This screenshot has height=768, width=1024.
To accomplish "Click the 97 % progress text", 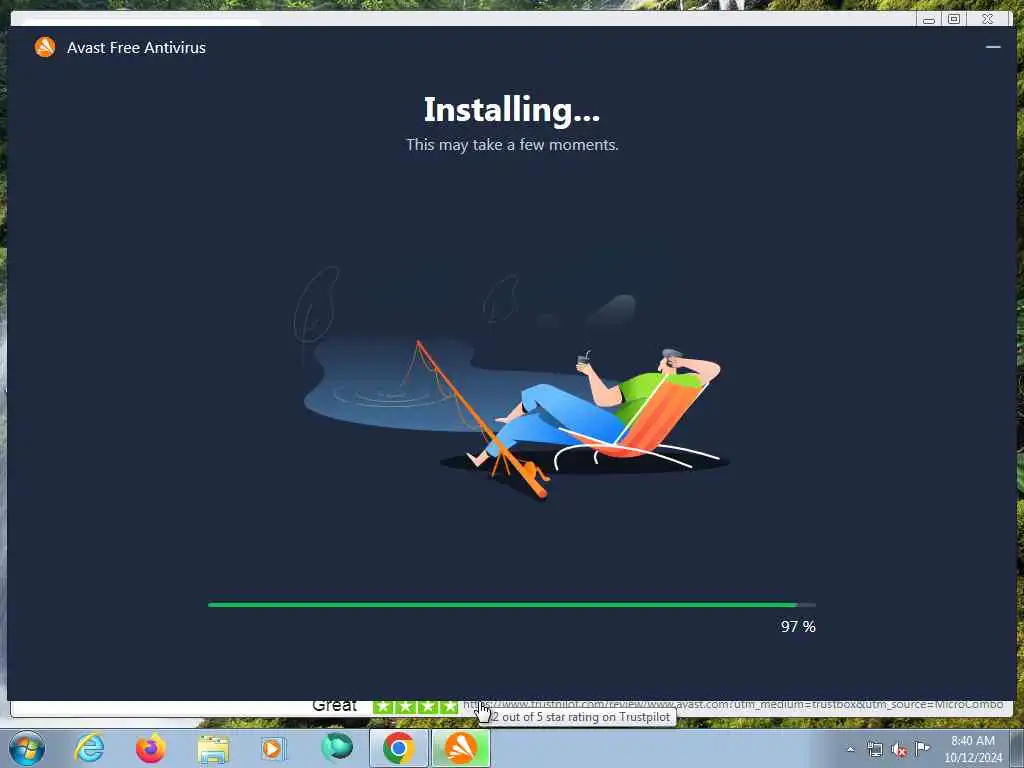I will (798, 626).
